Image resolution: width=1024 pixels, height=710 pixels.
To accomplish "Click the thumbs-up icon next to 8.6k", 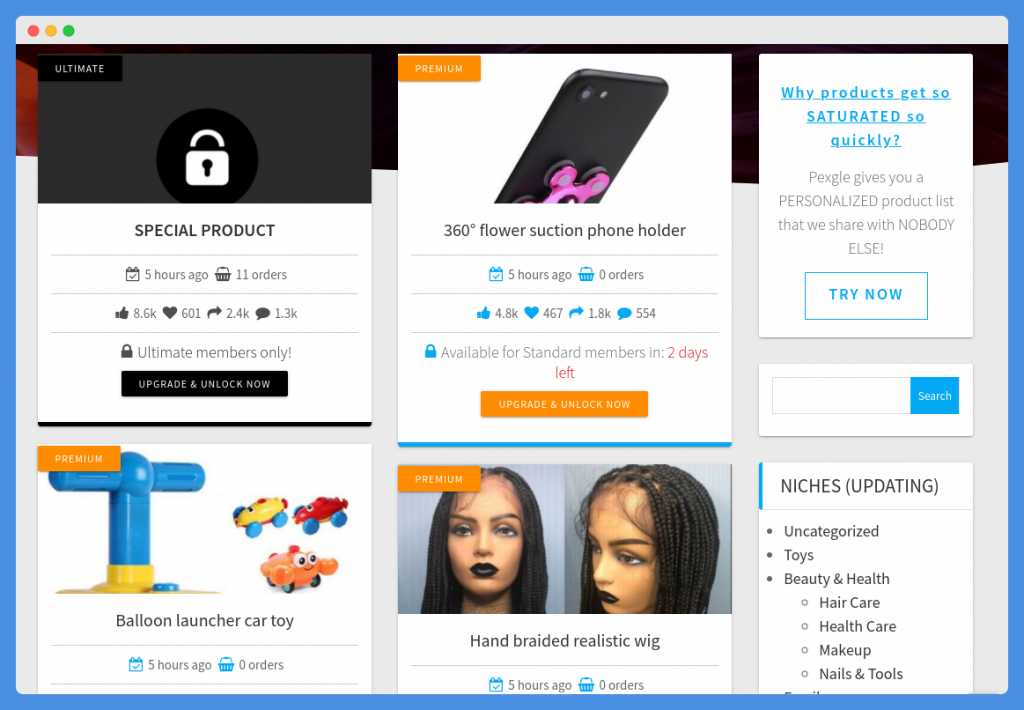I will pos(121,314).
